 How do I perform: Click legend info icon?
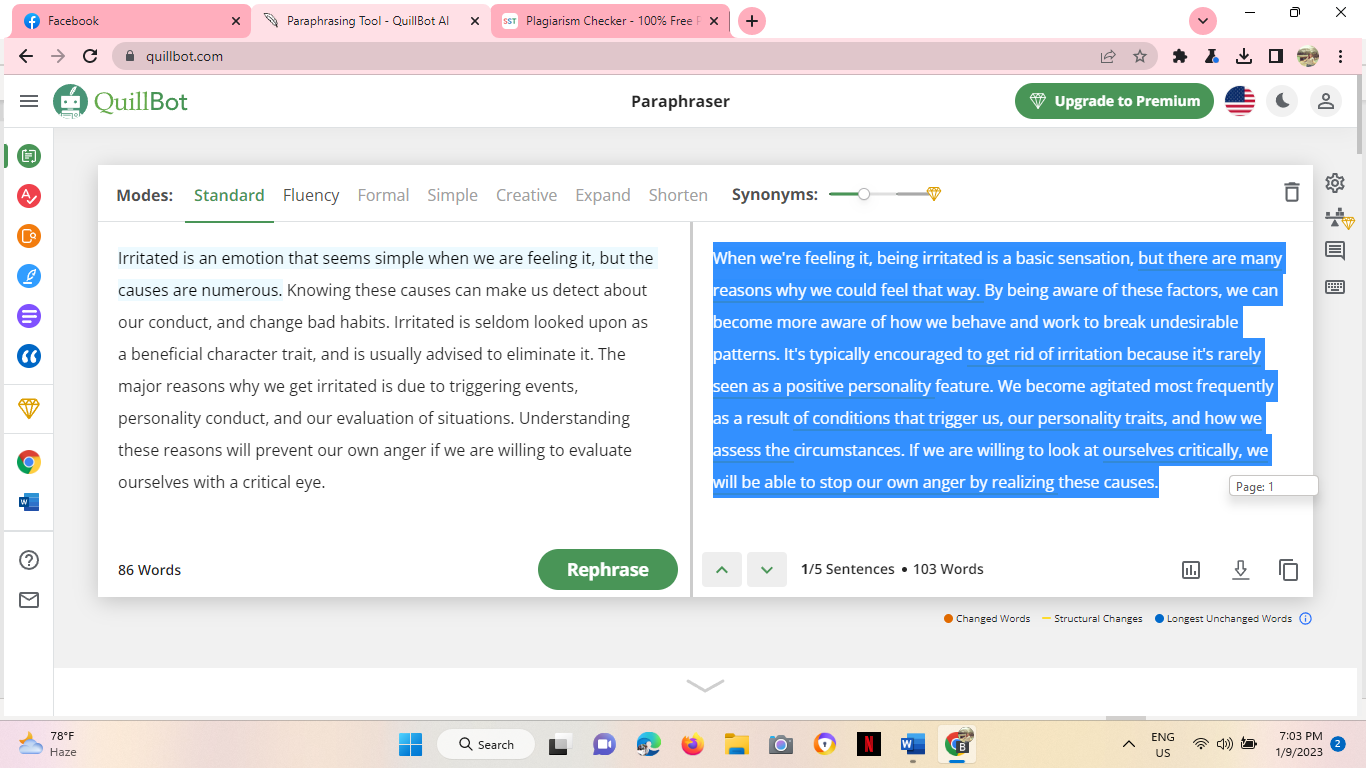click(1305, 619)
